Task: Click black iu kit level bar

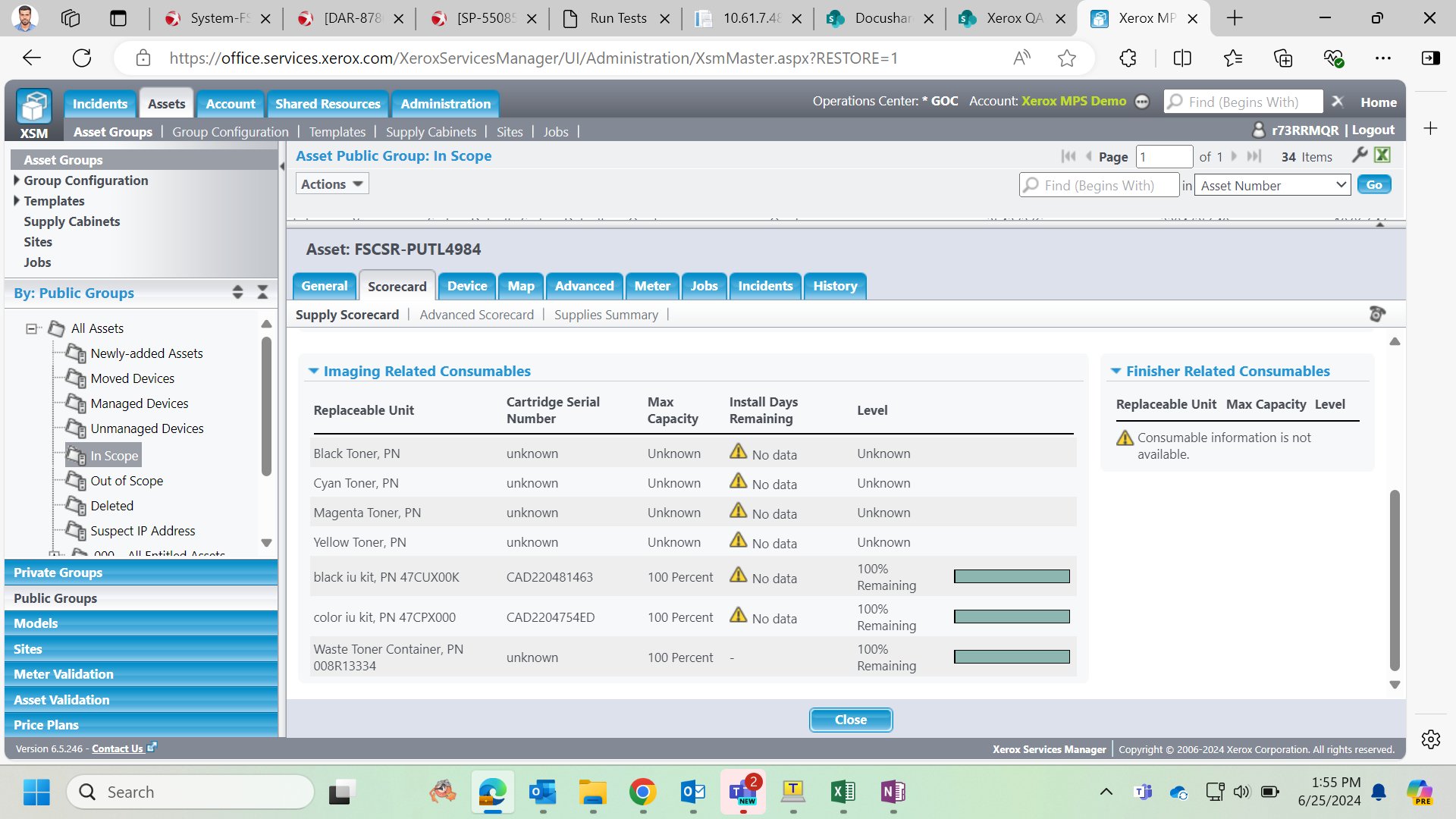Action: (1012, 577)
